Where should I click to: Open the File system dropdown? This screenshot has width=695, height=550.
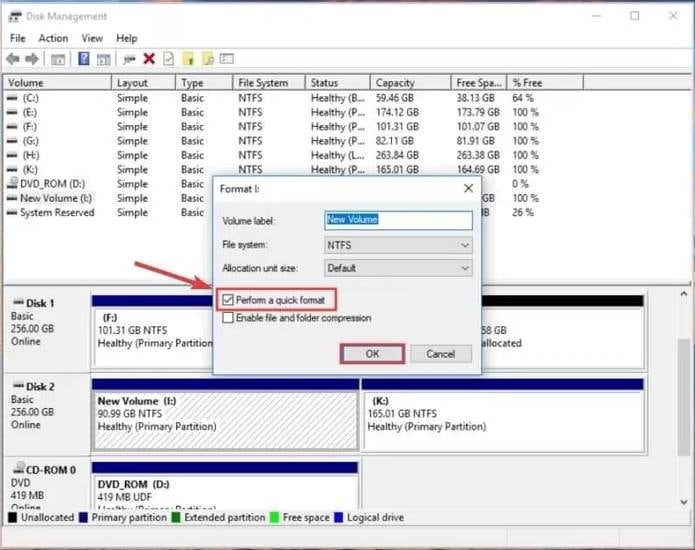398,244
